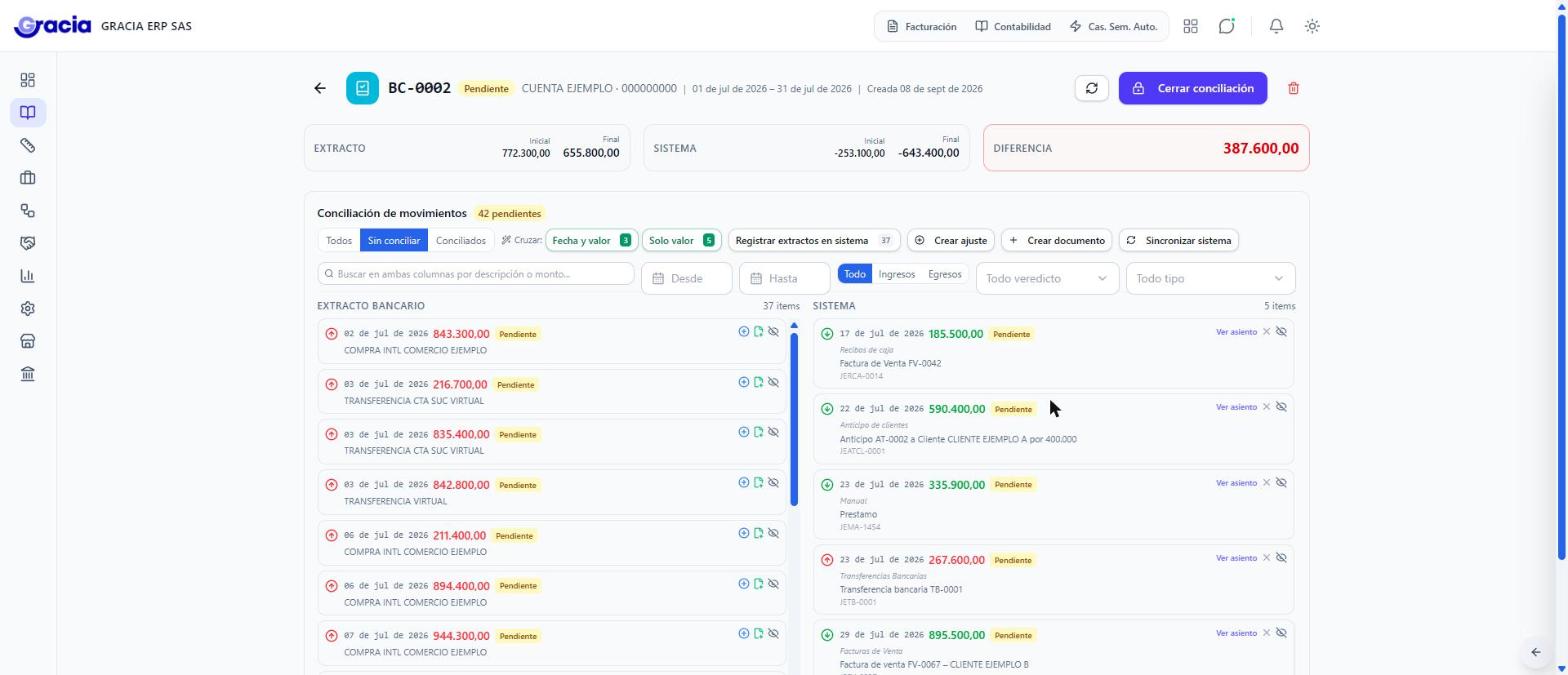The image size is (1568, 675).
Task: Remove the 335.900,00 system row with X
Action: point(1266,483)
